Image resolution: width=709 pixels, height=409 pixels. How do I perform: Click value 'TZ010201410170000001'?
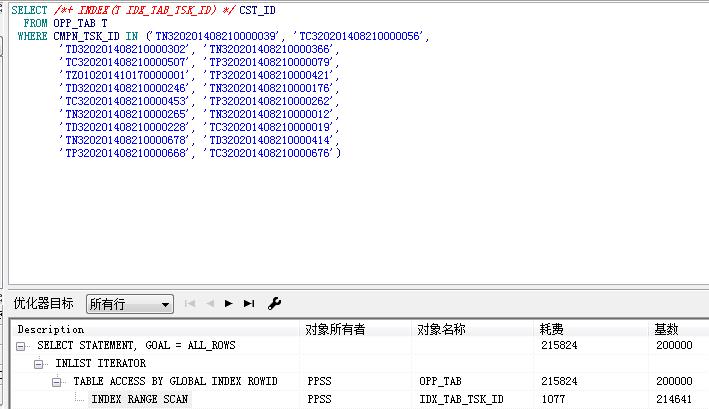coord(125,75)
